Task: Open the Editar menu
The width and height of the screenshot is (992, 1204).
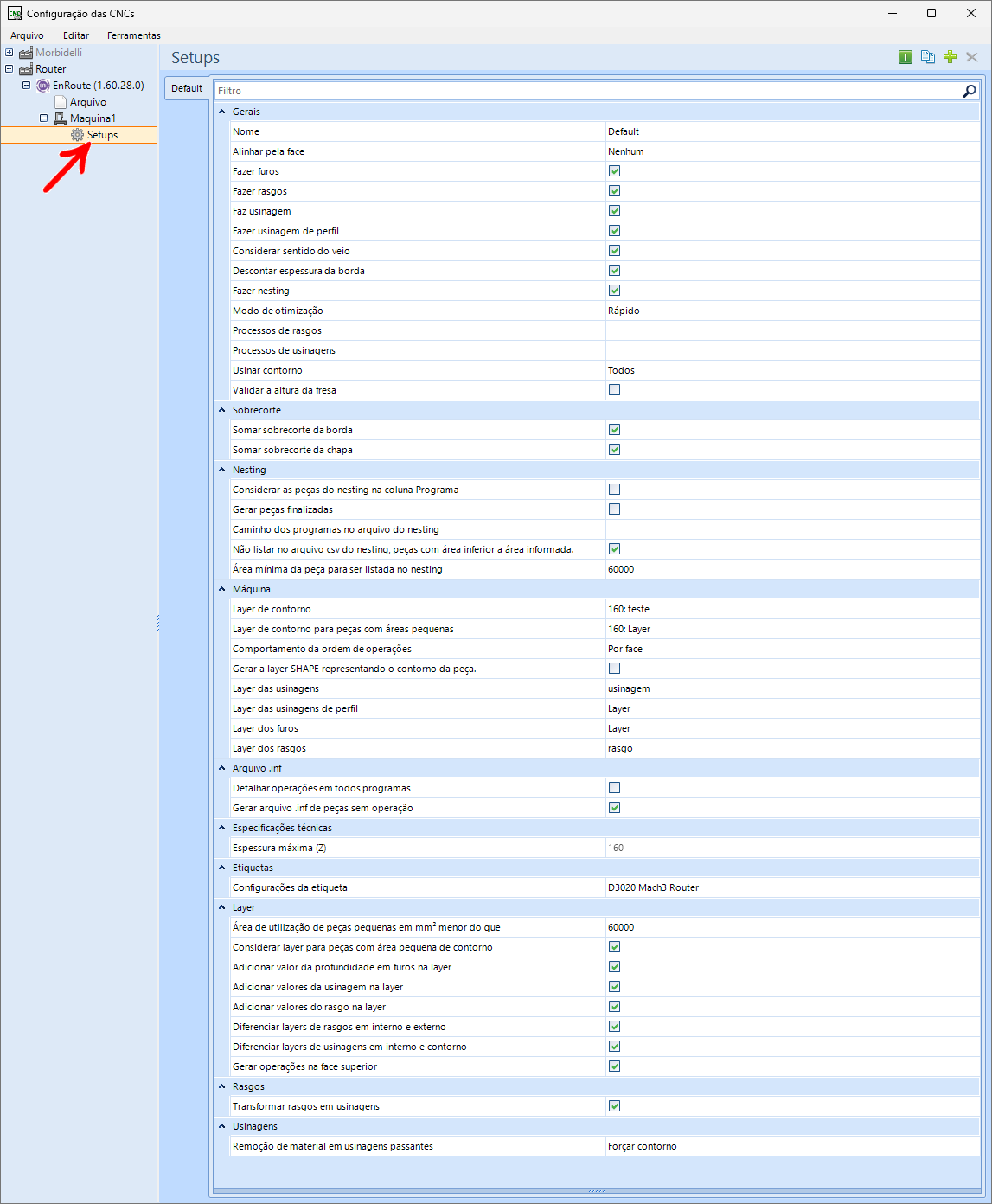Action: pyautogui.click(x=75, y=35)
